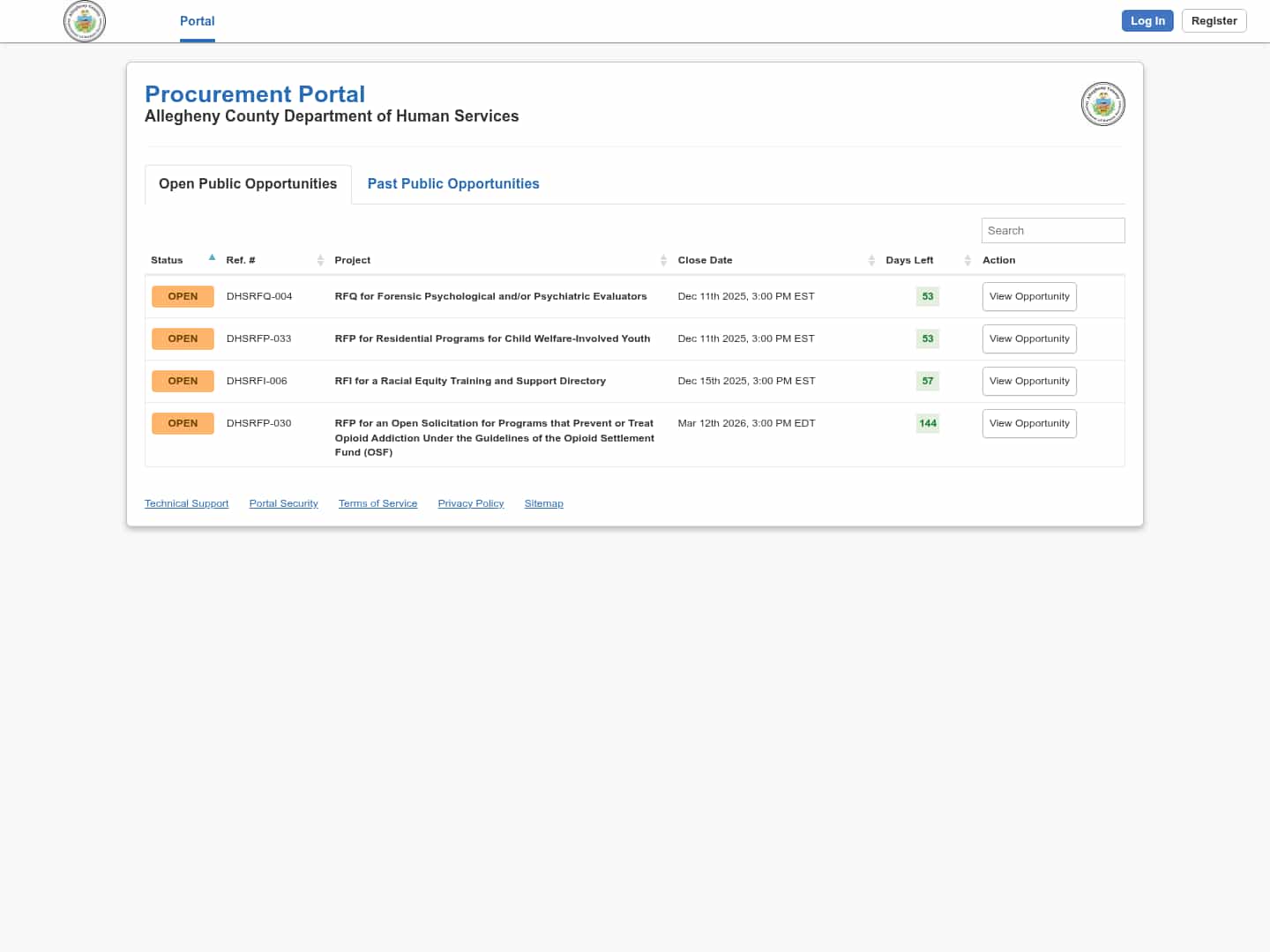
Task: View Opportunity for DHSRFP-030 Opioid Settlement Fund
Action: click(x=1028, y=423)
